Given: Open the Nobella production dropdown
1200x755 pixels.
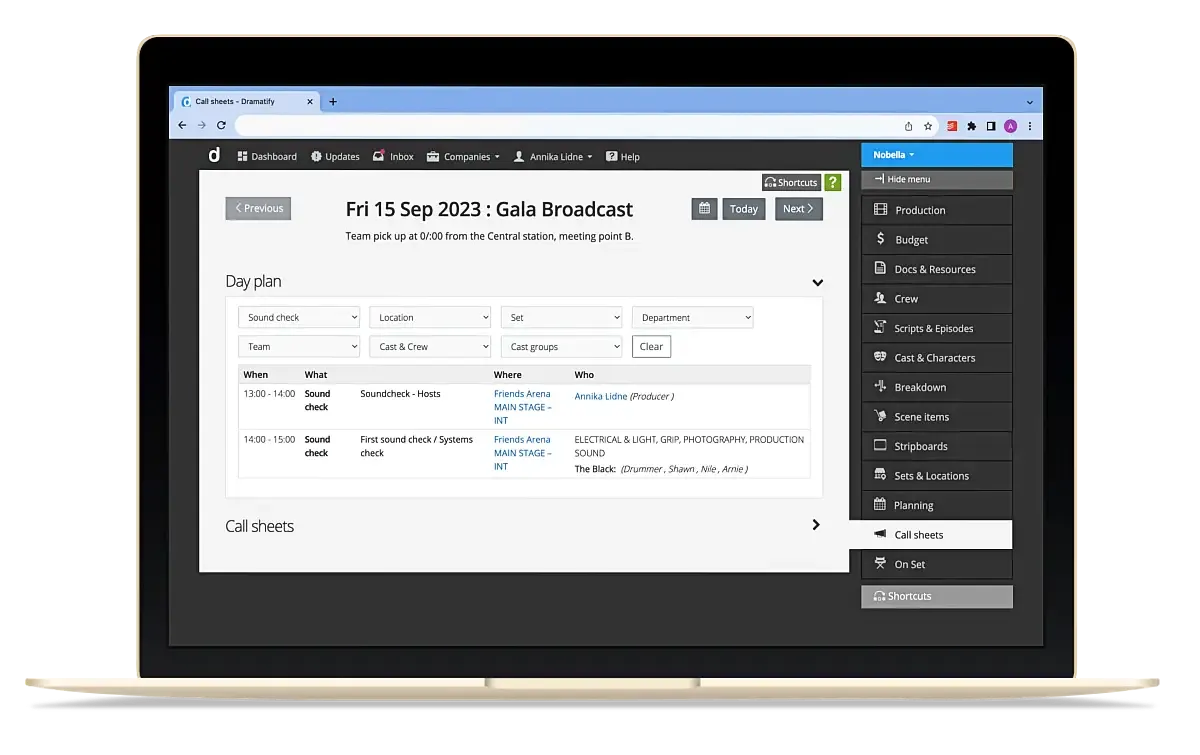Looking at the screenshot, I should point(936,155).
